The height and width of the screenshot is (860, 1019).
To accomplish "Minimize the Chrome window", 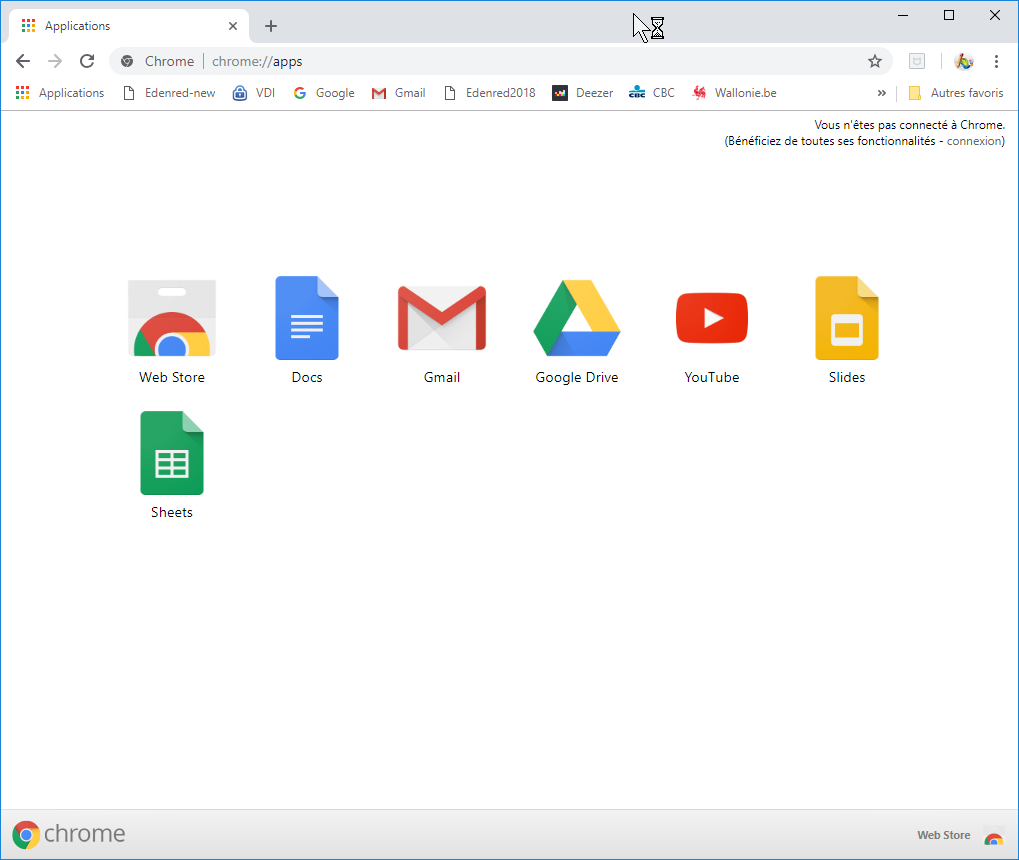I will tap(903, 15).
